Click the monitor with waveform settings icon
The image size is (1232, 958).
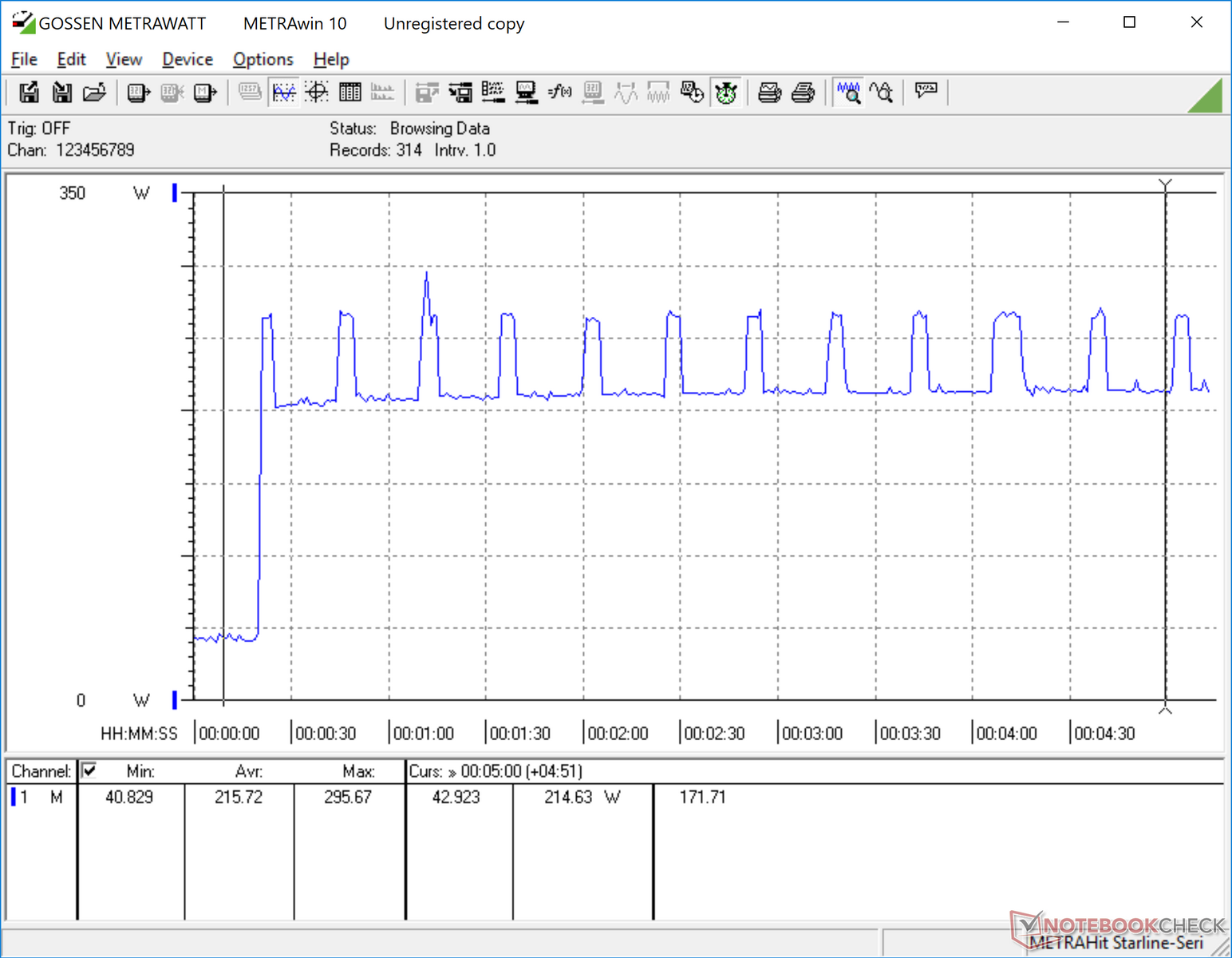click(x=526, y=93)
